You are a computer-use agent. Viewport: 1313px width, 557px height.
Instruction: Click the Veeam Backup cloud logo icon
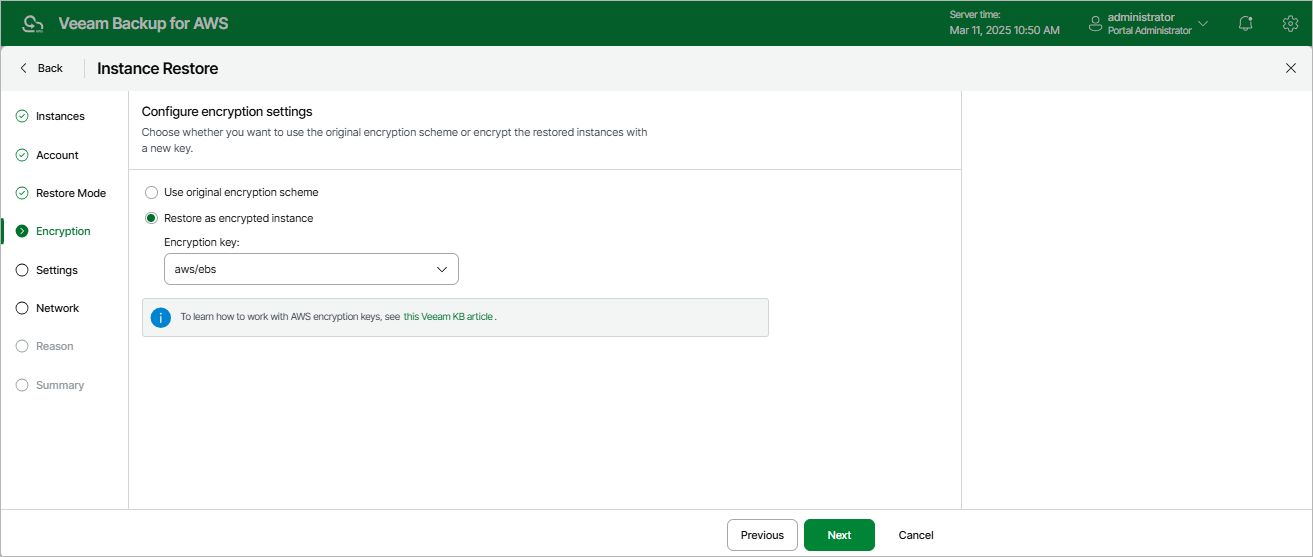tap(33, 23)
